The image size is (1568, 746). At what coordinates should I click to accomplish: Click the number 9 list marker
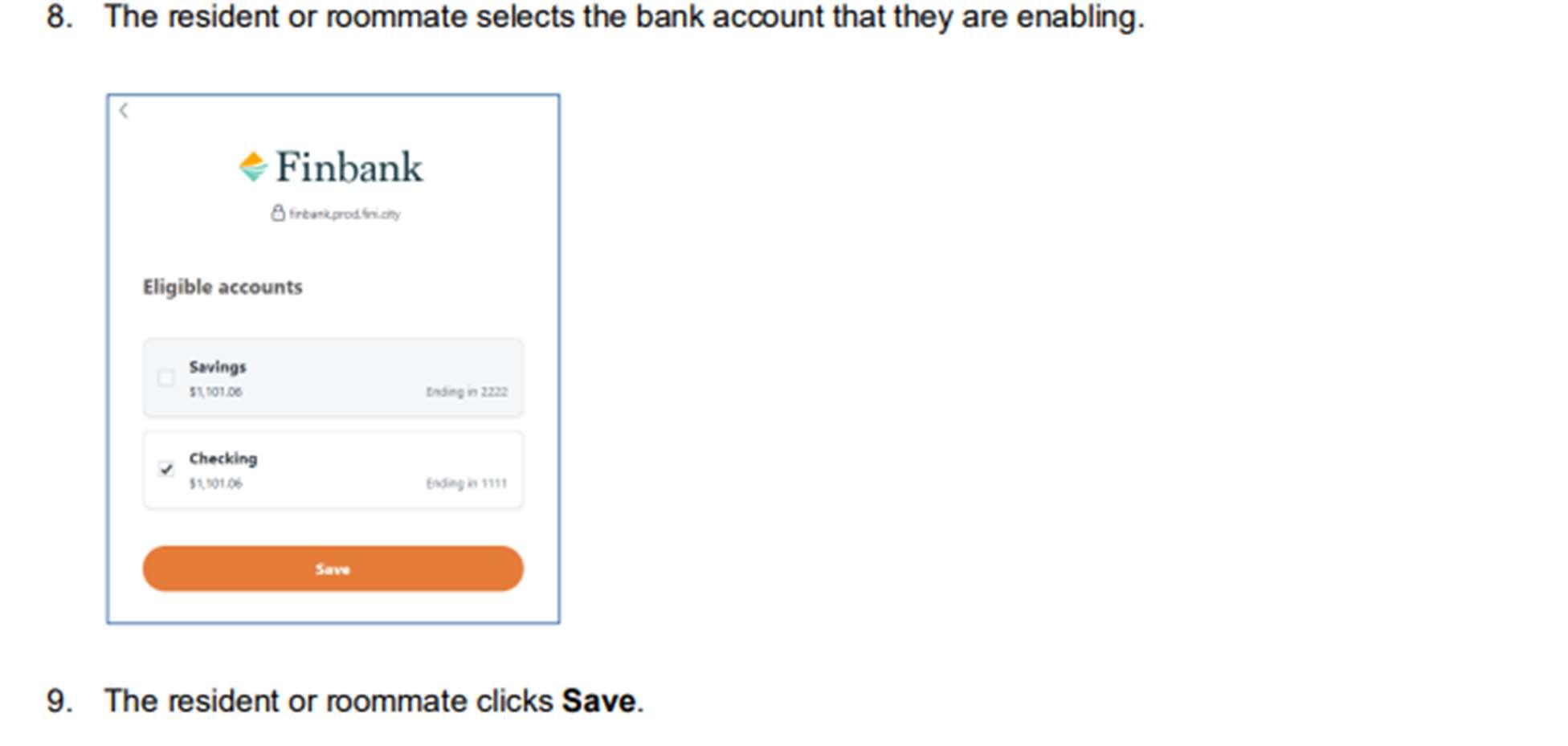tap(59, 701)
